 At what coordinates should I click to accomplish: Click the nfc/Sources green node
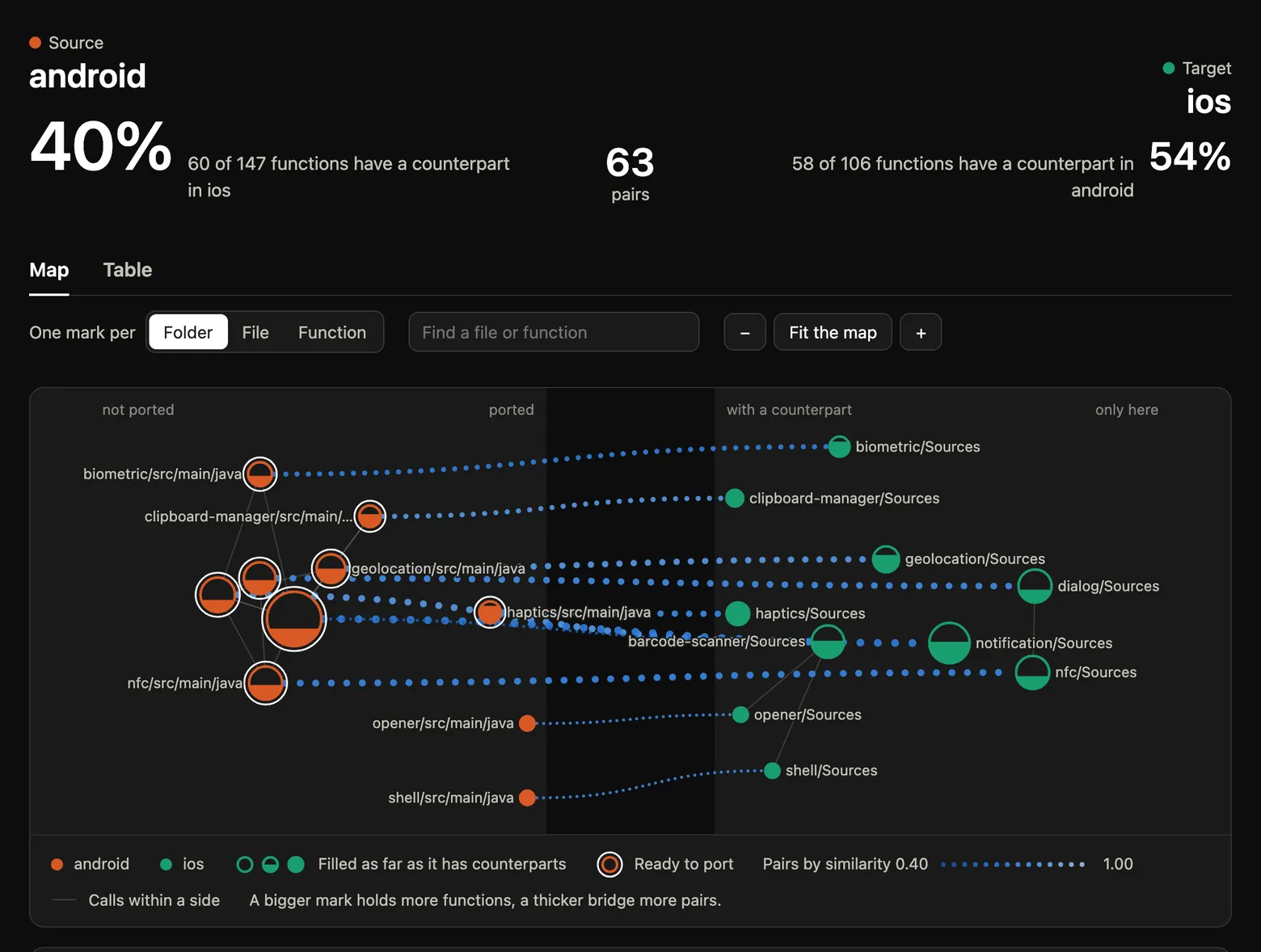tap(1032, 672)
